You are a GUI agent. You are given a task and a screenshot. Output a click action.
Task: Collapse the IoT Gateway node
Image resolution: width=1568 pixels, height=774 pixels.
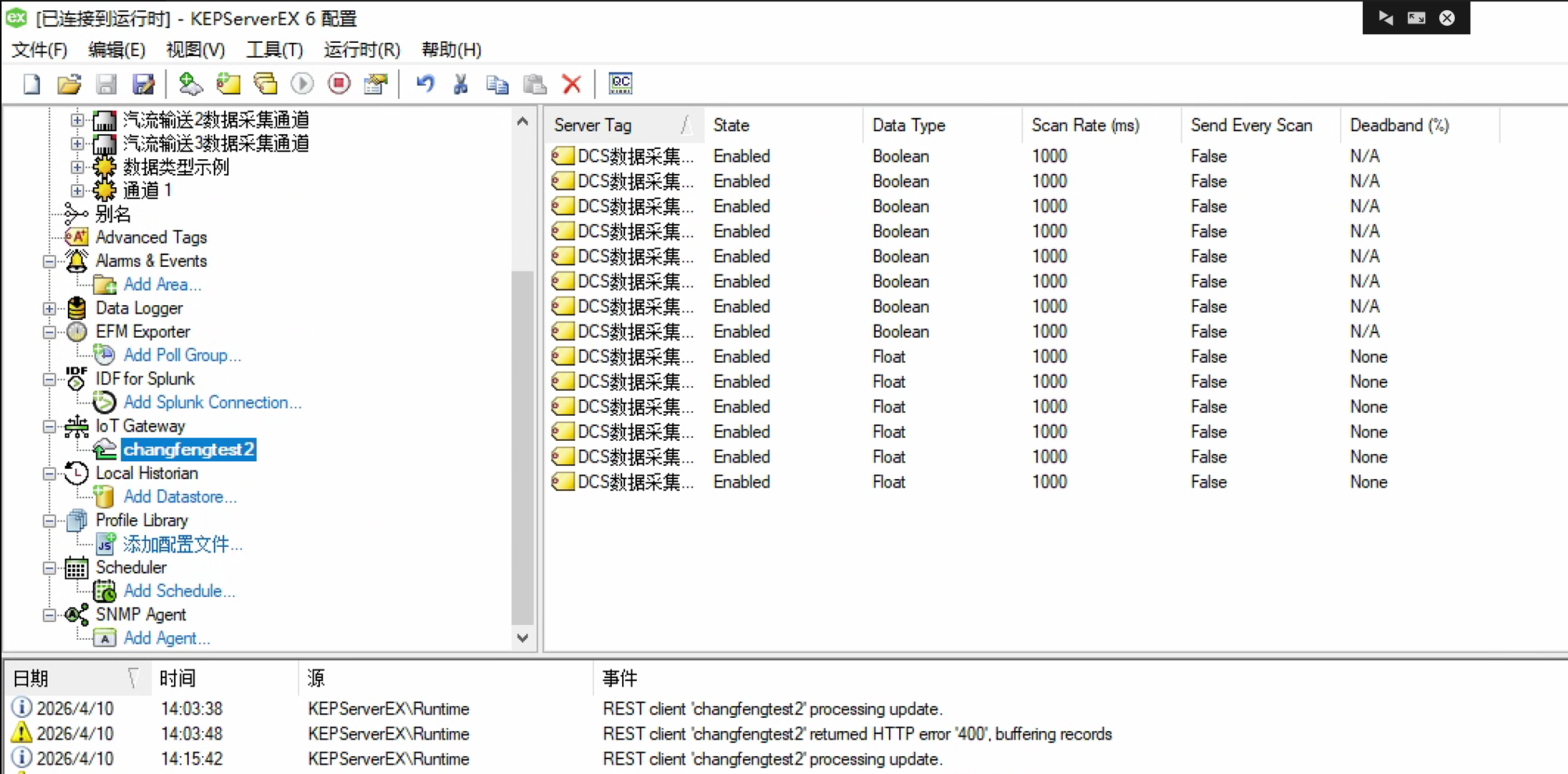click(49, 427)
